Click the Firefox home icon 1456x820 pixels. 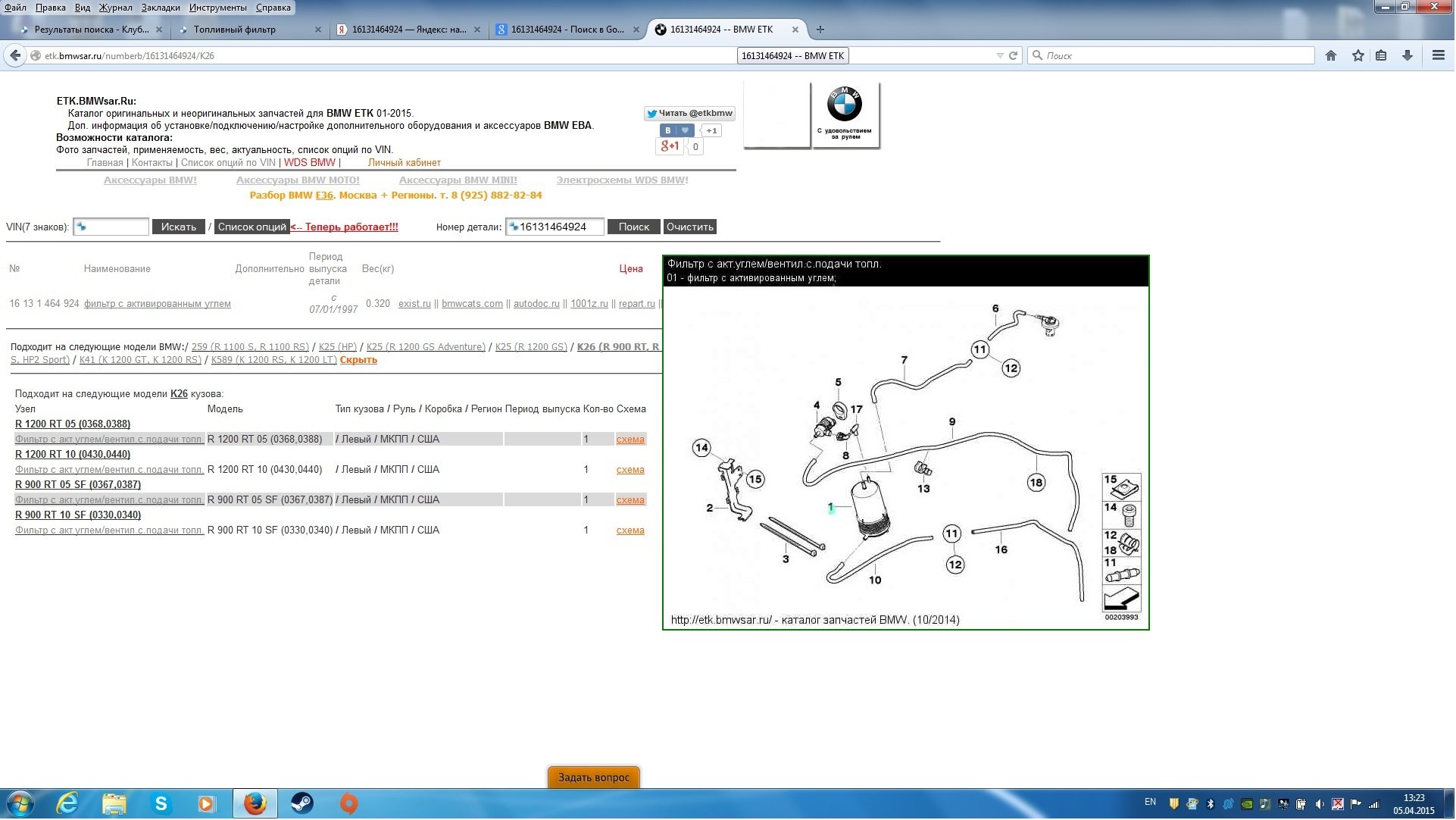(1331, 55)
